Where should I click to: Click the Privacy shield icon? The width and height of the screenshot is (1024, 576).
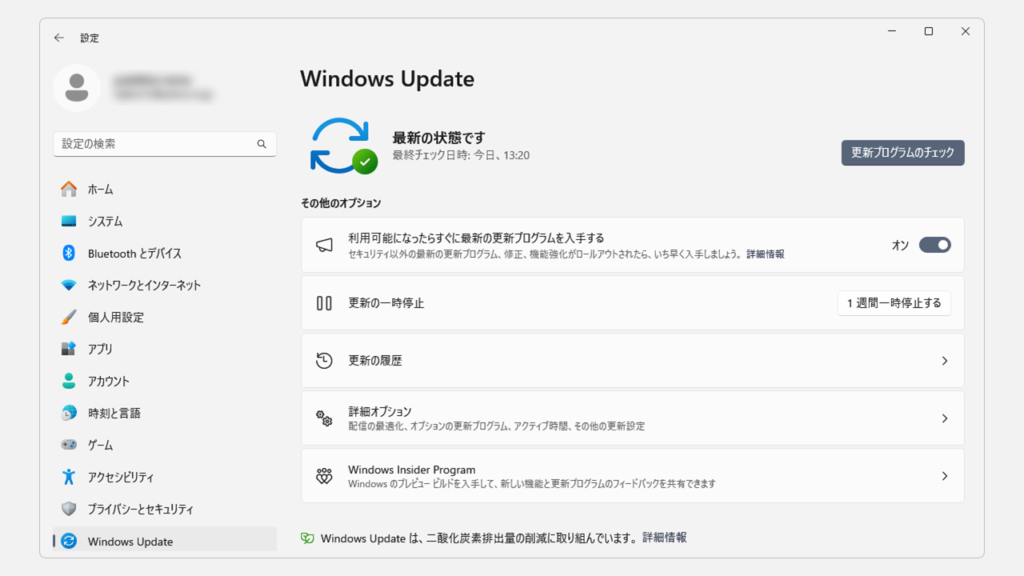(x=69, y=509)
